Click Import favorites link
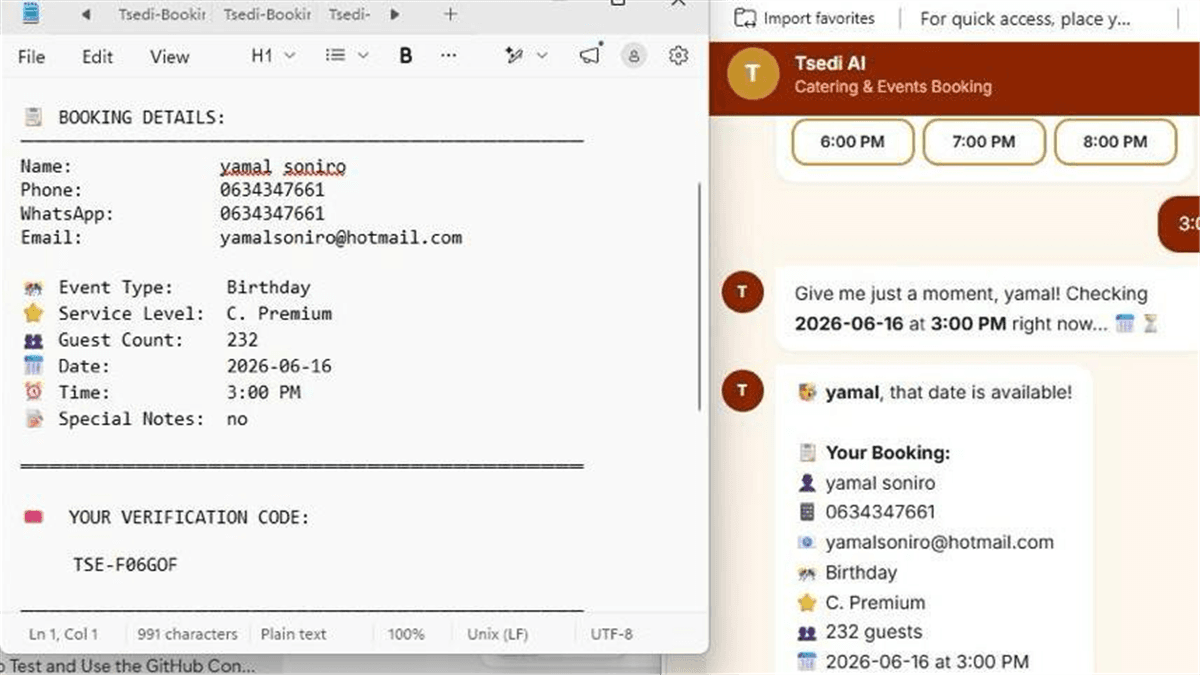 click(805, 18)
